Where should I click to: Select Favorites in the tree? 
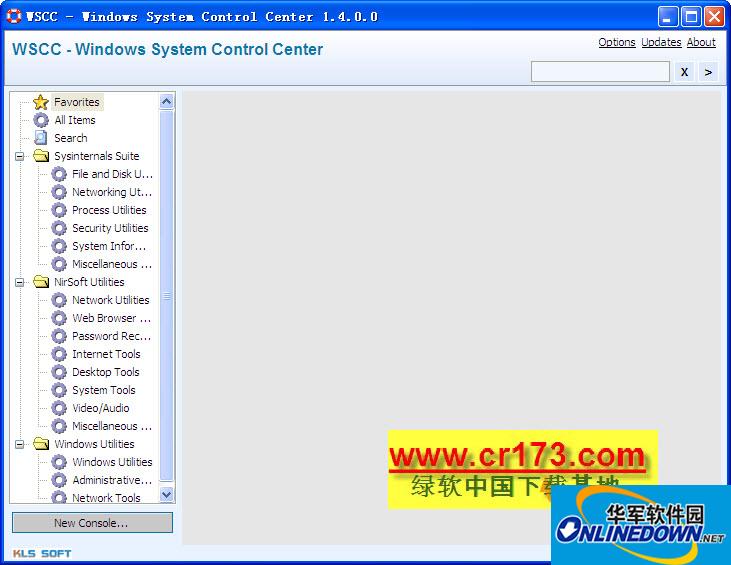click(77, 102)
